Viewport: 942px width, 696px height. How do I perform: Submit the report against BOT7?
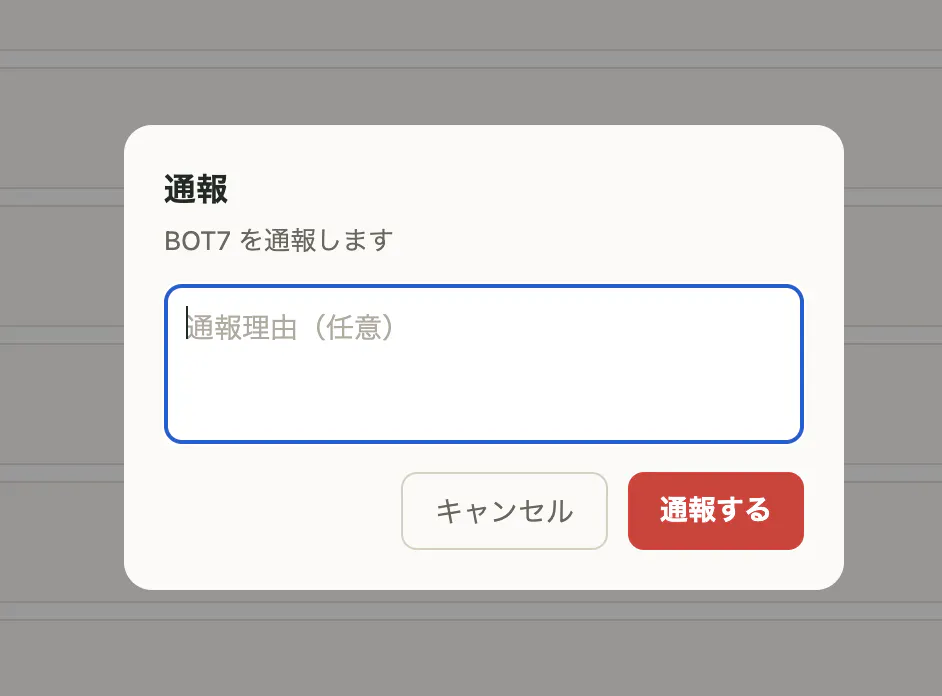point(715,511)
